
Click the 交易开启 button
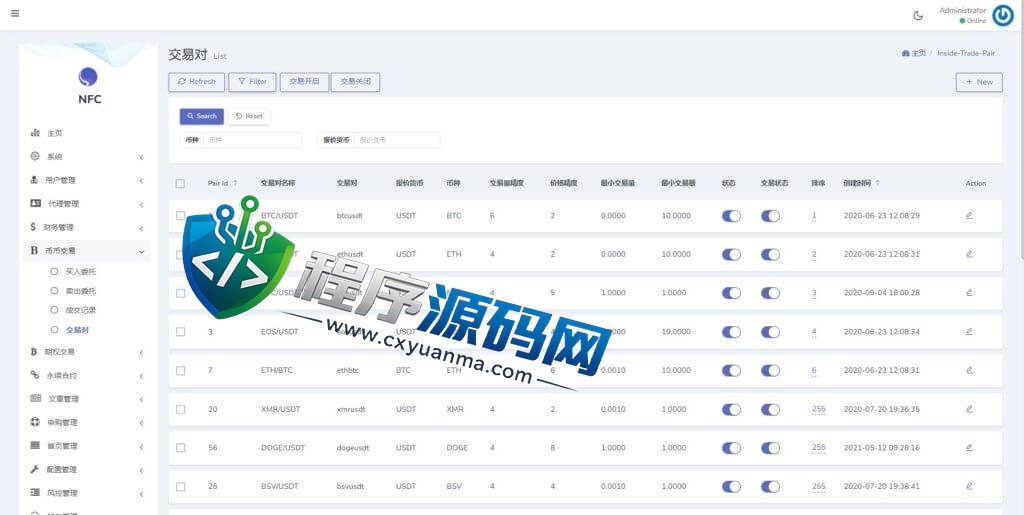coord(304,82)
